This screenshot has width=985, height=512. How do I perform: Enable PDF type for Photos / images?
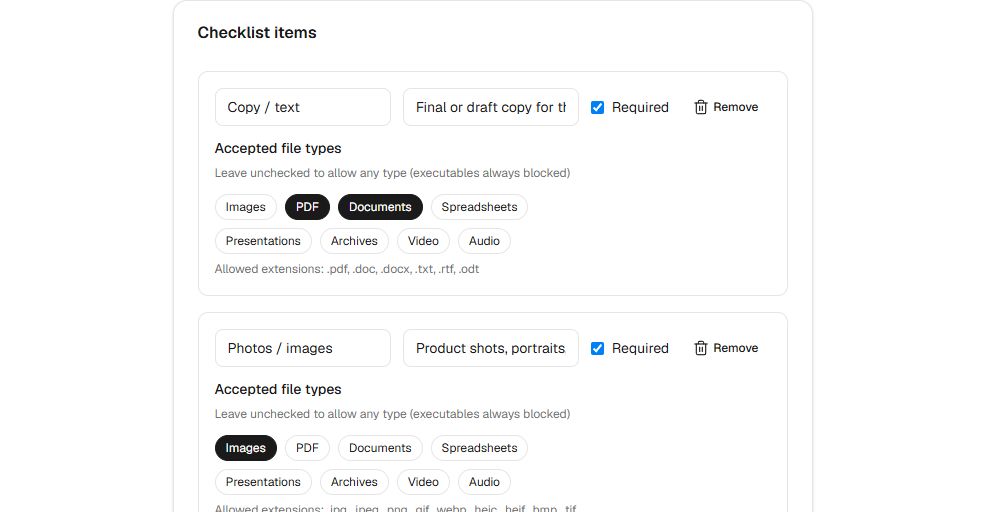tap(307, 448)
